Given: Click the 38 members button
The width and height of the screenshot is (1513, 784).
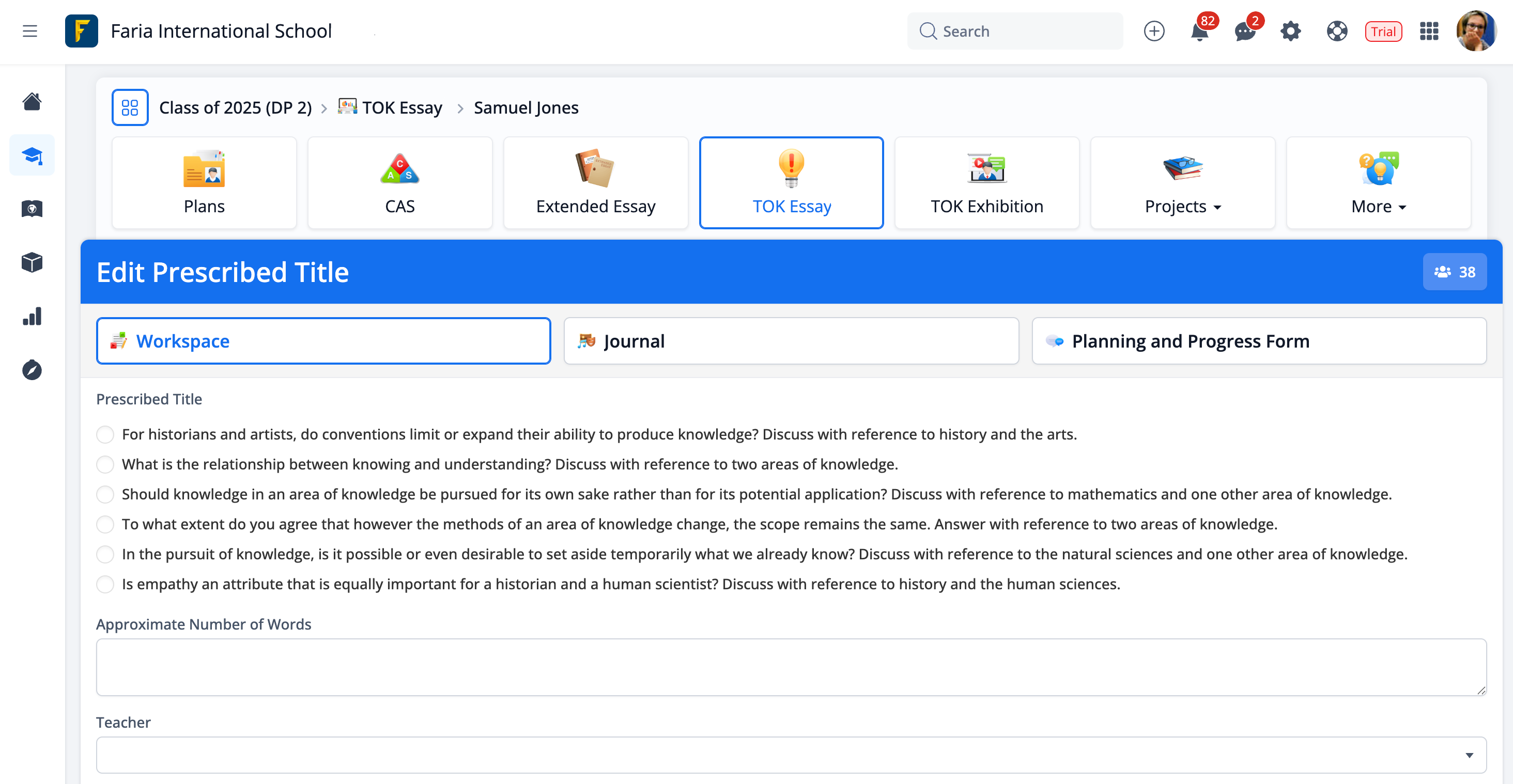Looking at the screenshot, I should 1454,272.
